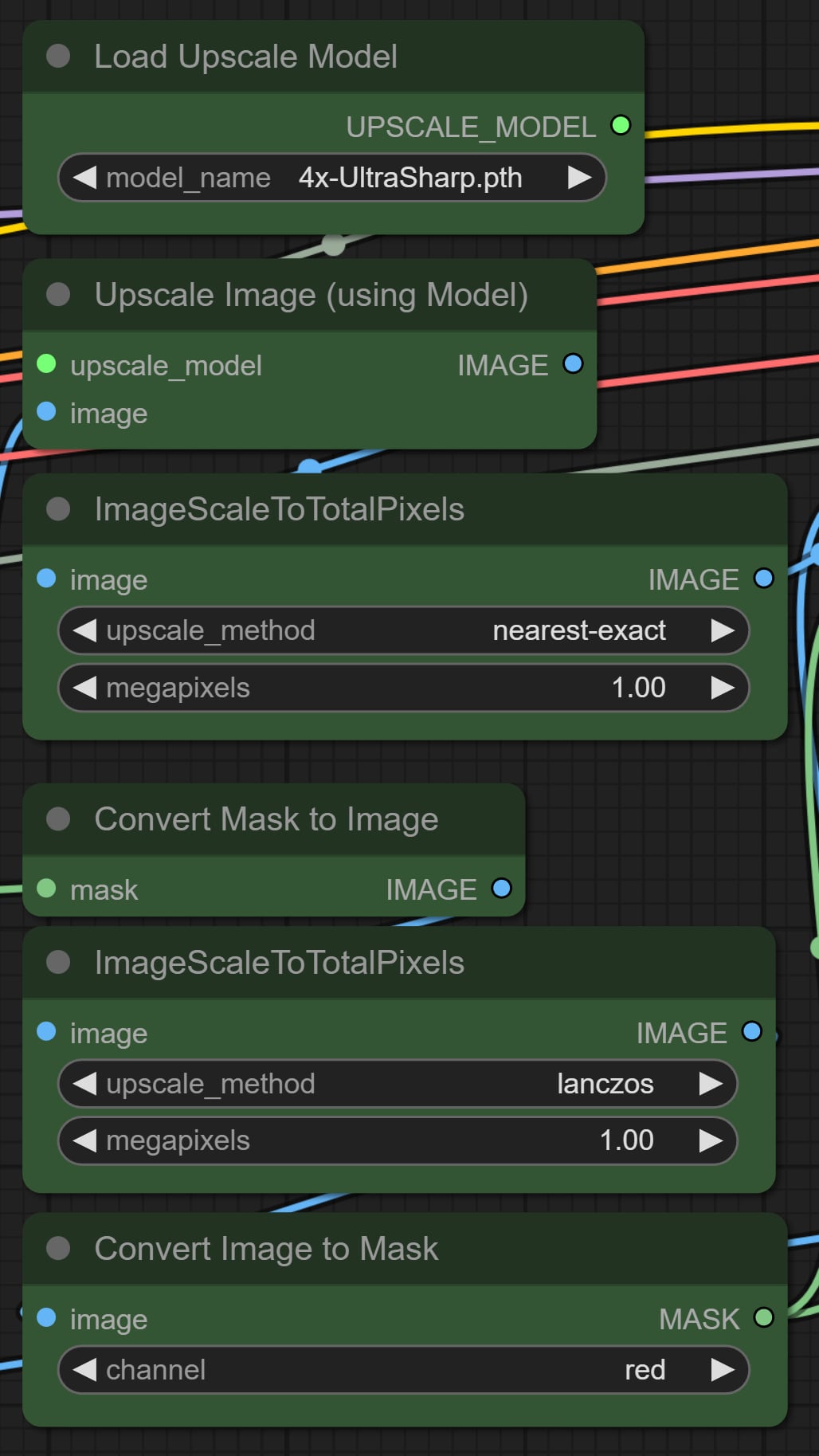The image size is (819, 1456).
Task: Click megapixels value field under nearest-exact
Action: (x=404, y=688)
